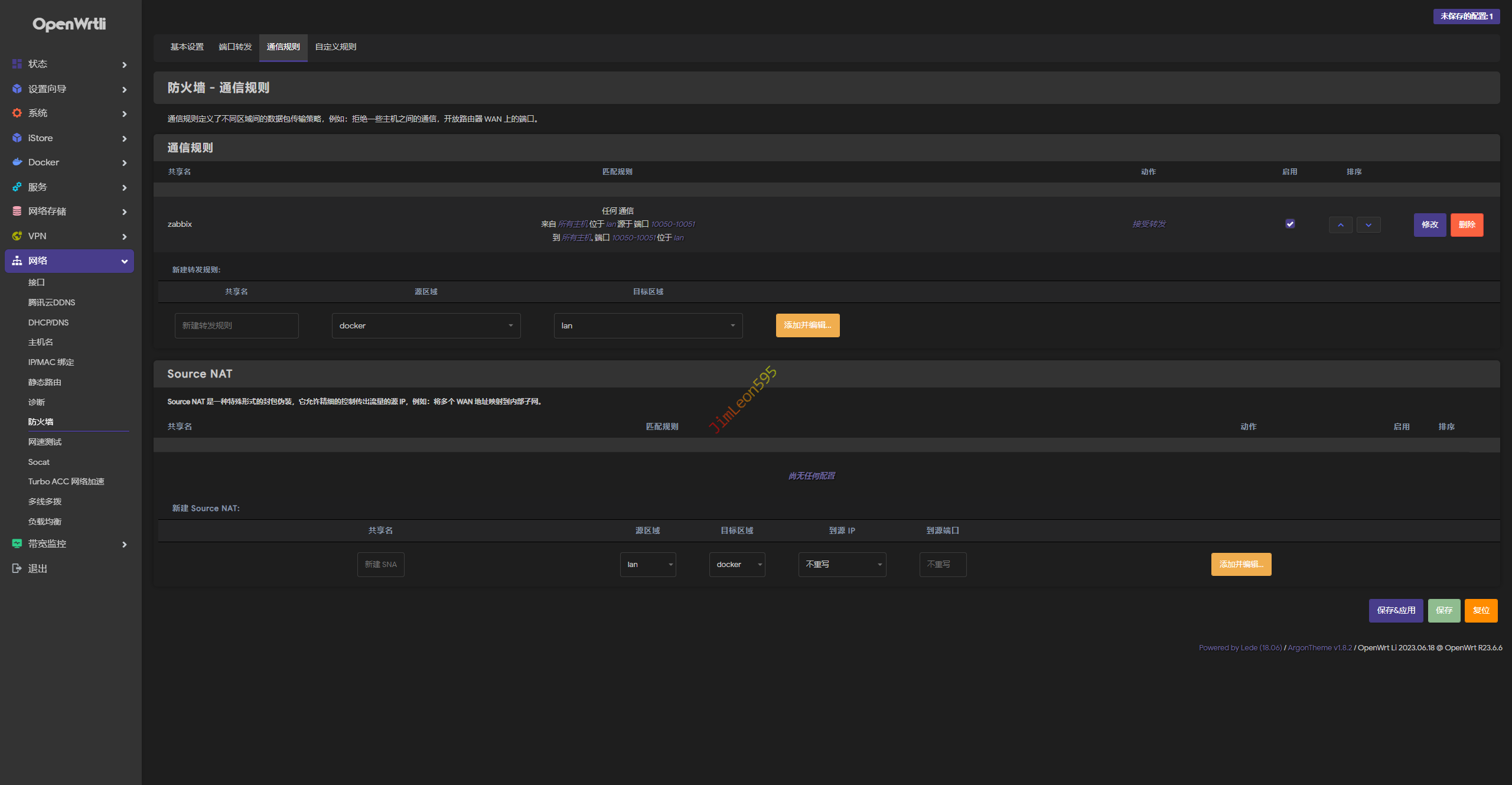This screenshot has width=1512, height=785.
Task: Click the 系统 gear icon in sidebar
Action: tap(17, 113)
